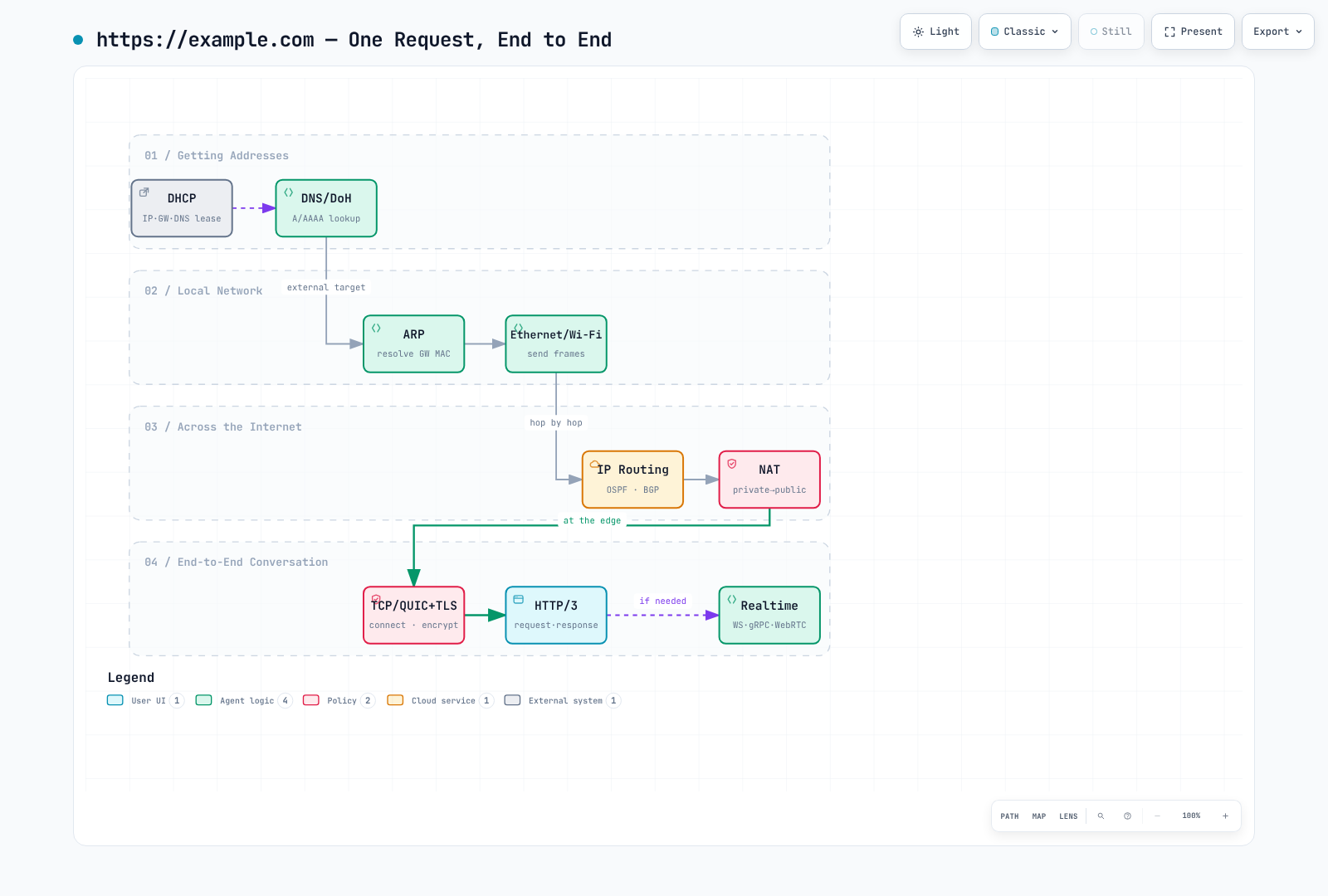Viewport: 1328px width, 896px height.
Task: Click the Present fullscreen button
Action: 1193,32
